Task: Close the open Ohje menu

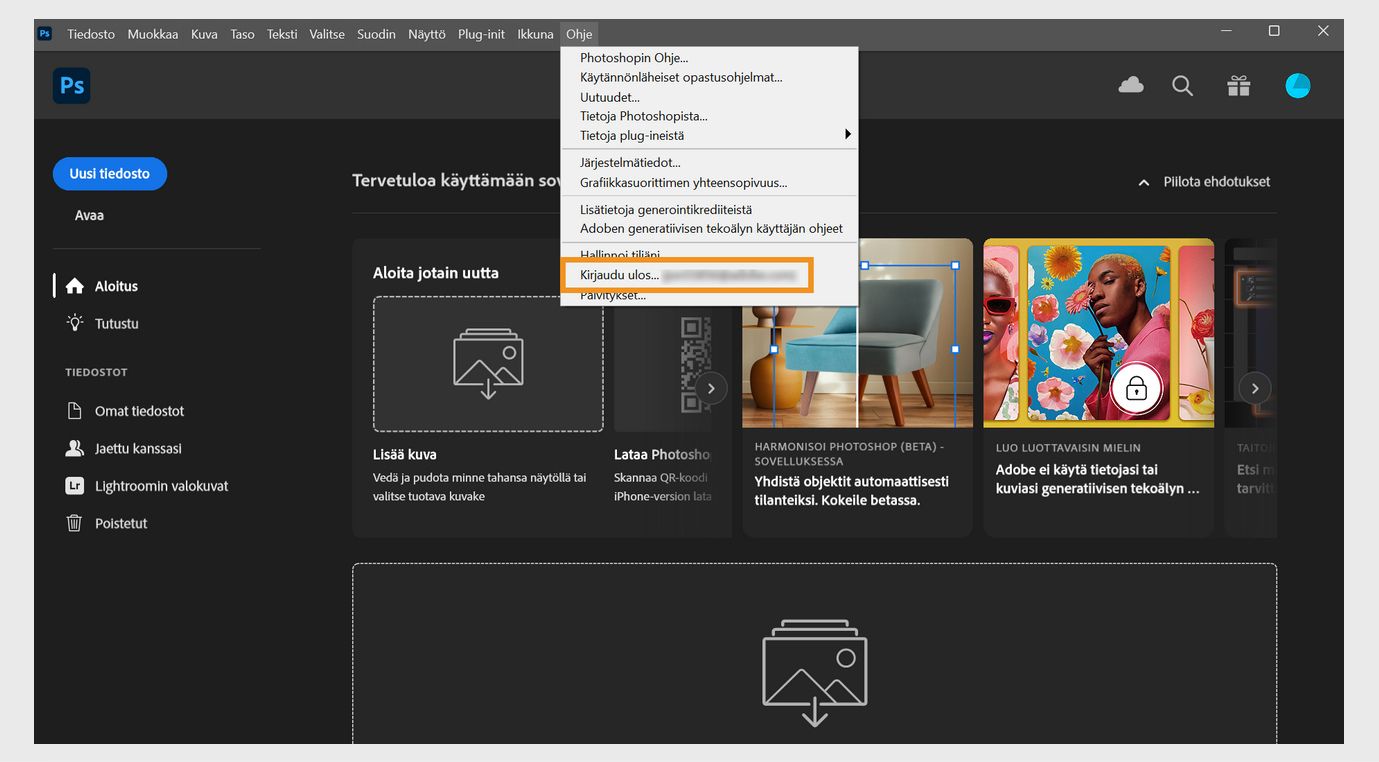Action: click(x=579, y=34)
